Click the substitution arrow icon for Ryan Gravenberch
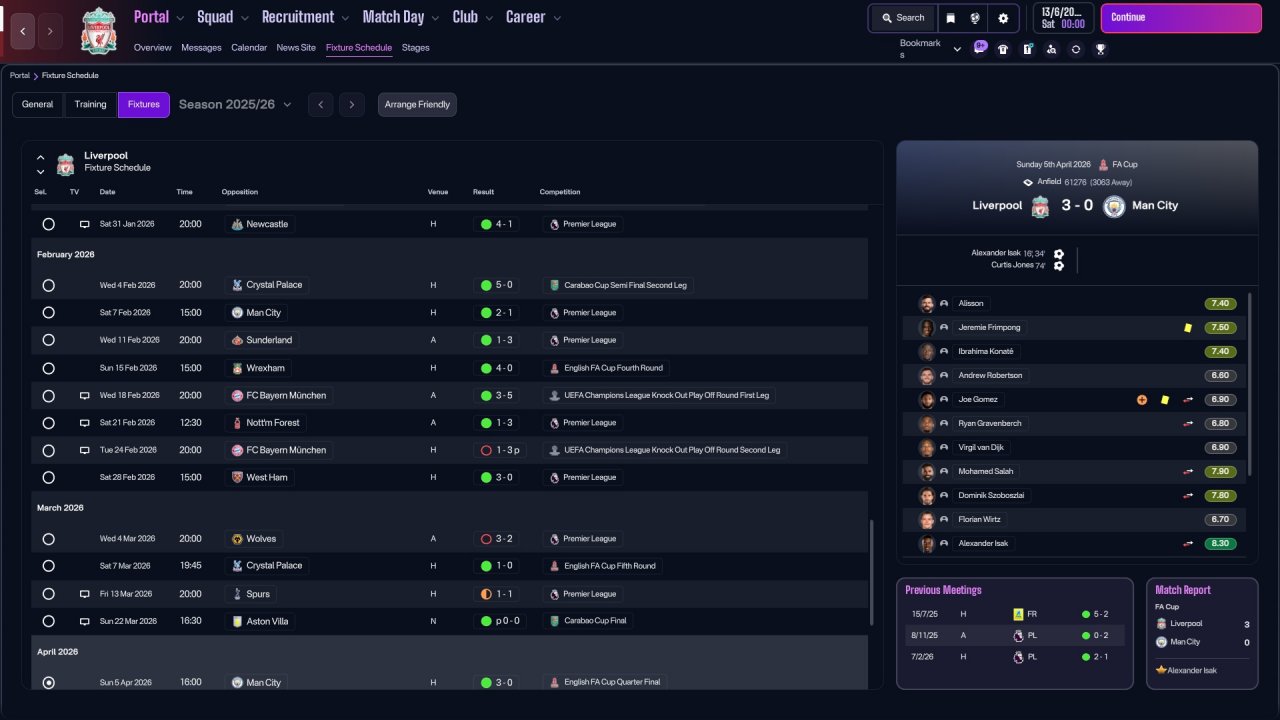1280x720 pixels. pyautogui.click(x=1188, y=423)
